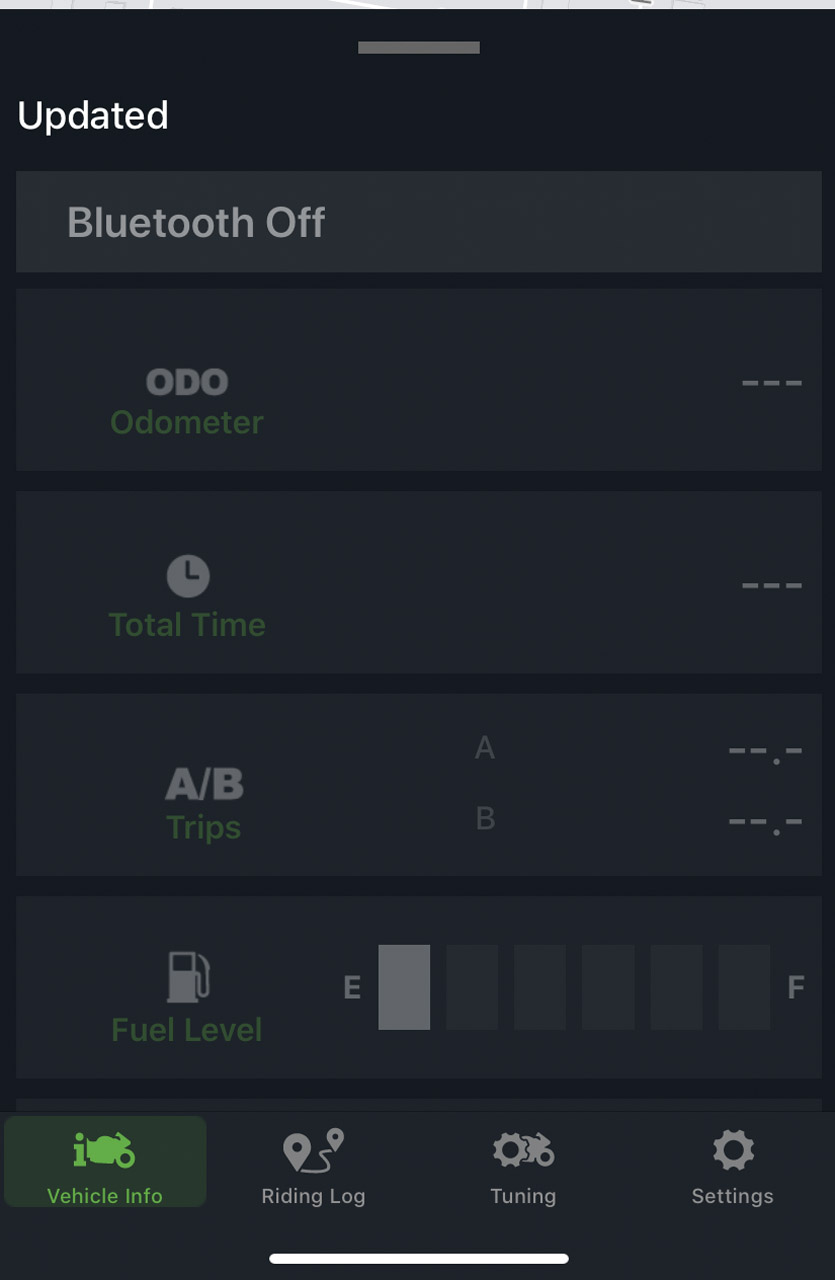The height and width of the screenshot is (1280, 835).
Task: Tap the fuel pump icon
Action: [x=187, y=976]
